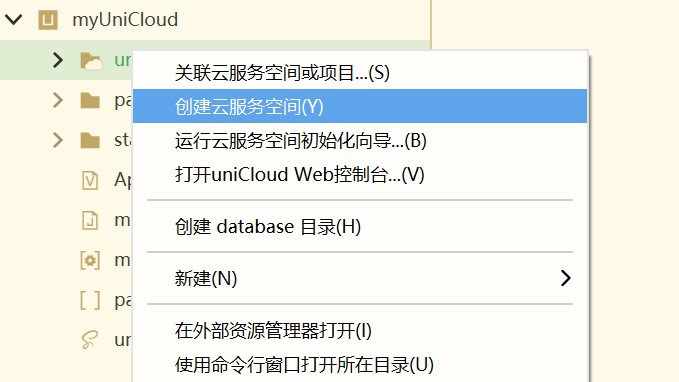This screenshot has width=679, height=382.
Task: Expand the 'st' folder chevron
Action: 58,140
